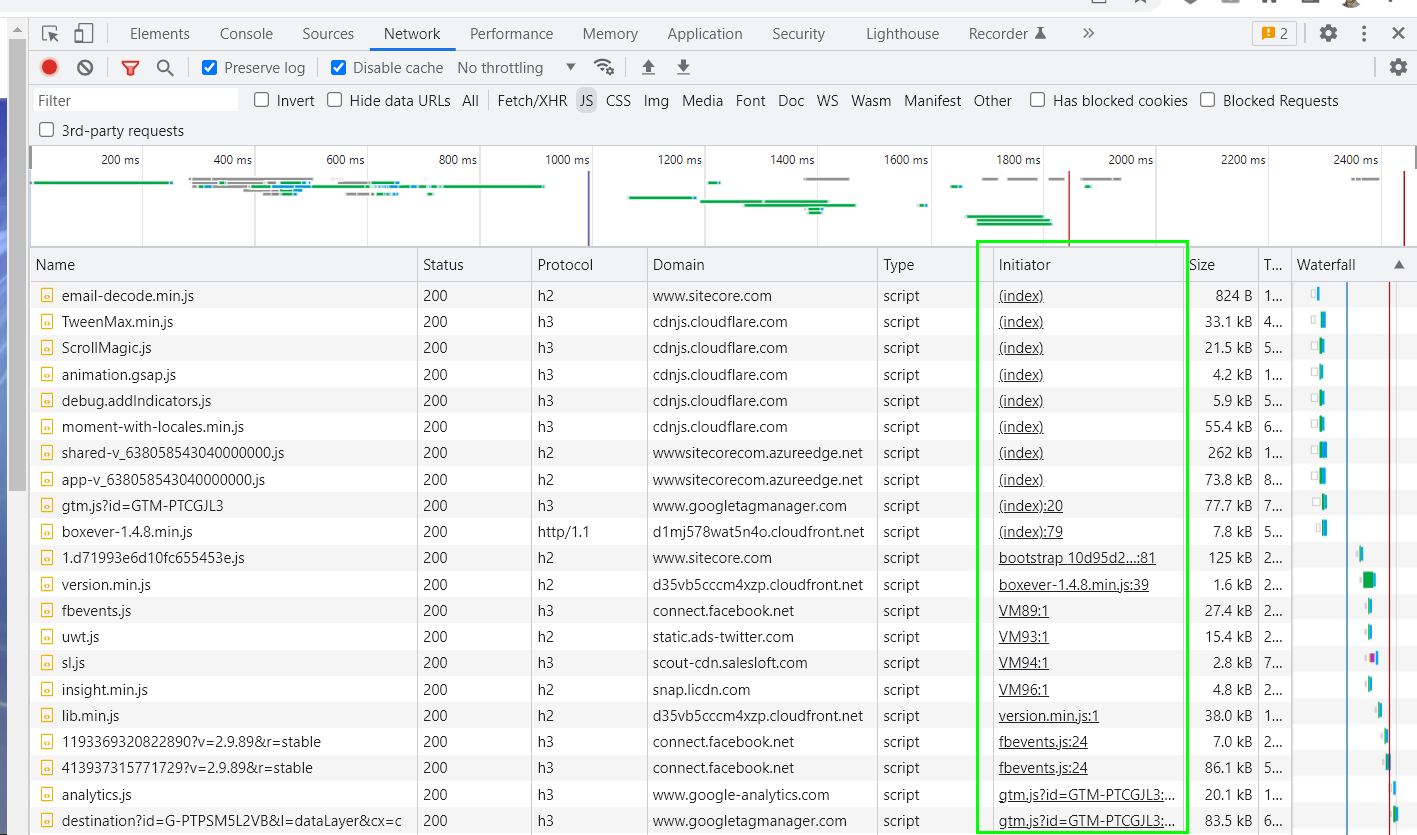Show more tabs chevron icon

pyautogui.click(x=1088, y=34)
